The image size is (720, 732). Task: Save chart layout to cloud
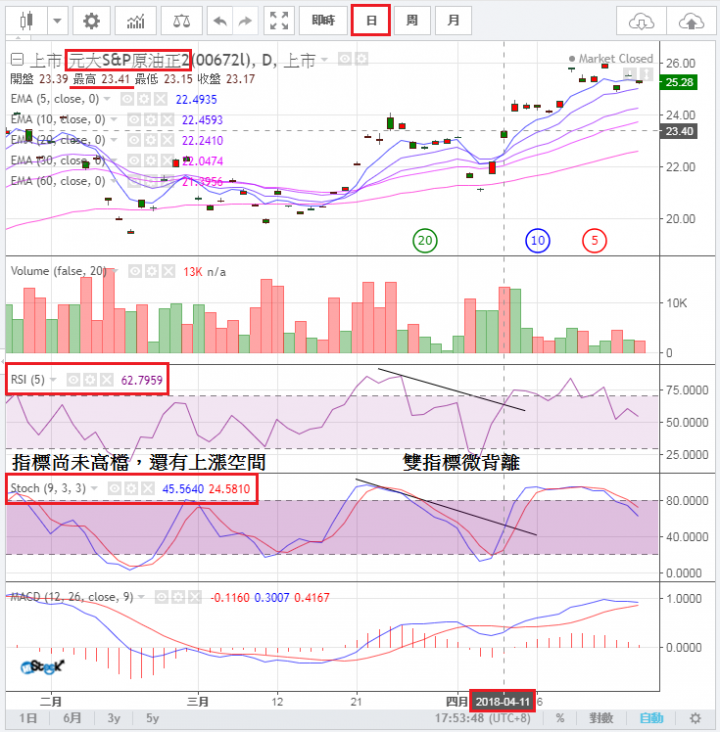(x=691, y=21)
